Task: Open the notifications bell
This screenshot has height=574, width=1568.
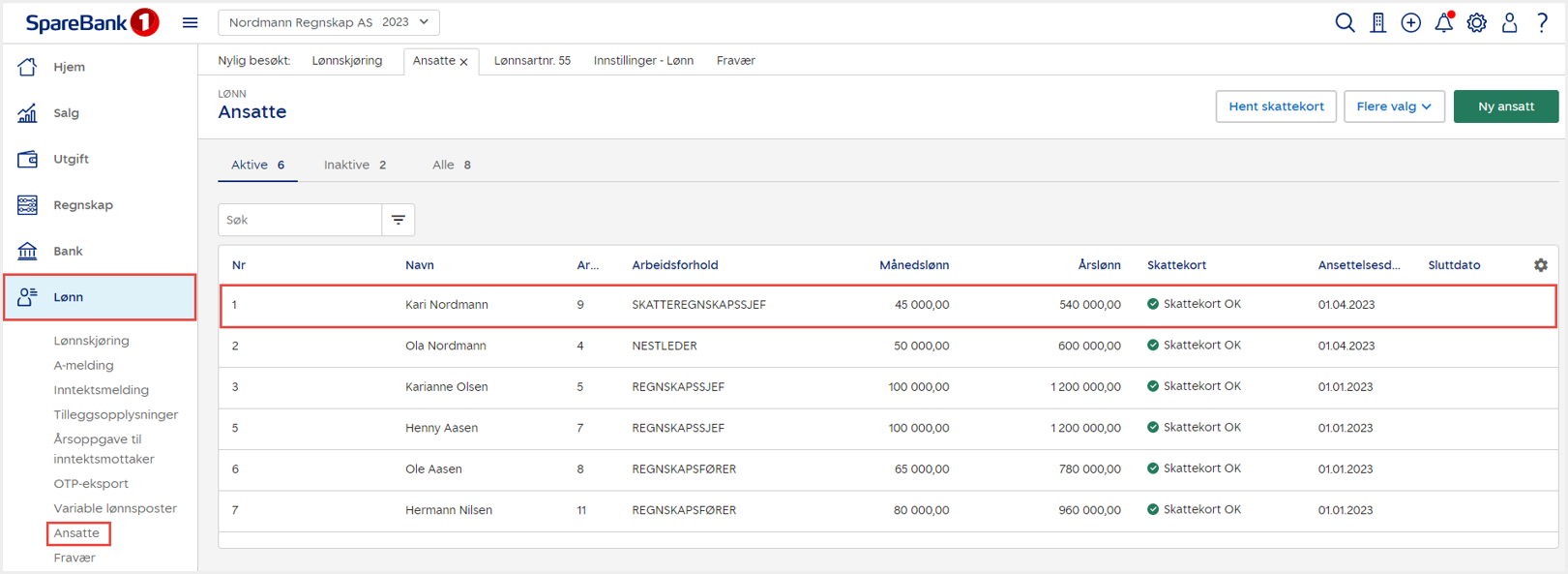Action: [x=1443, y=22]
